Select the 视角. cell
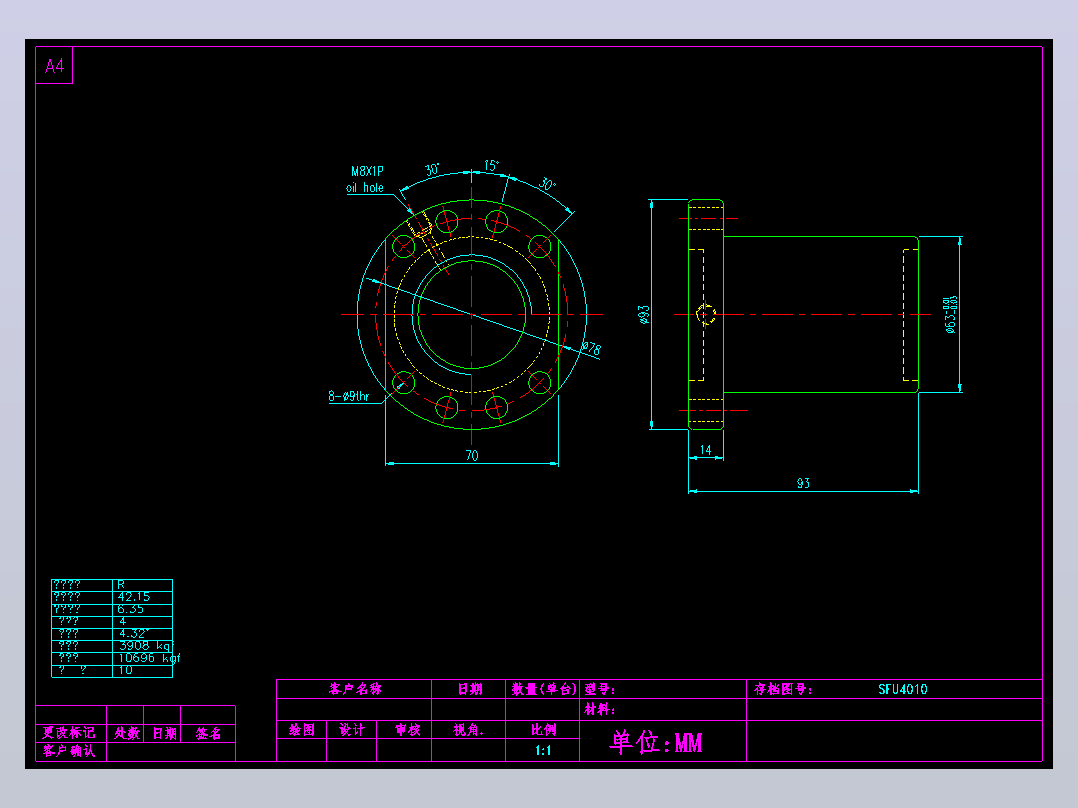This screenshot has height=808, width=1078. coord(469,730)
